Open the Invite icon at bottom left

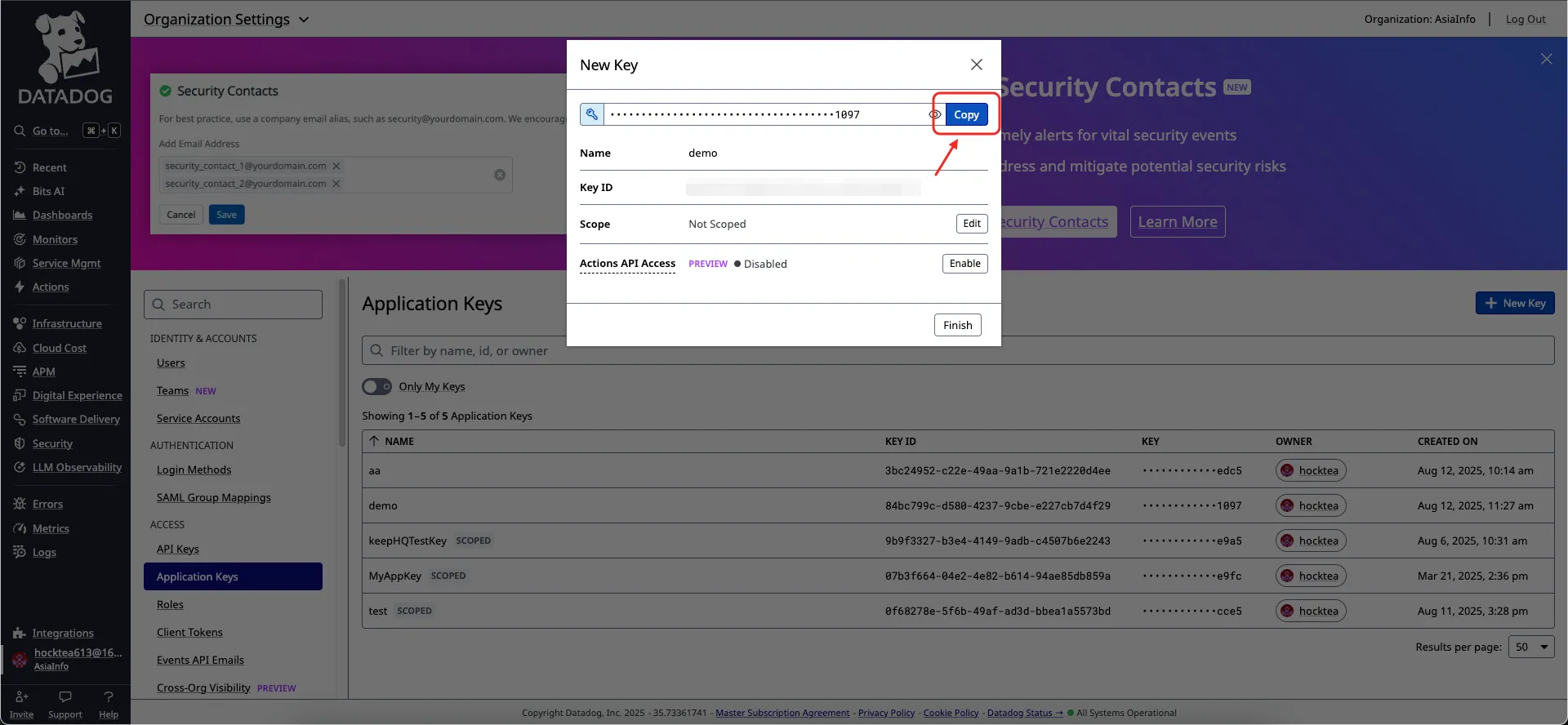click(22, 697)
